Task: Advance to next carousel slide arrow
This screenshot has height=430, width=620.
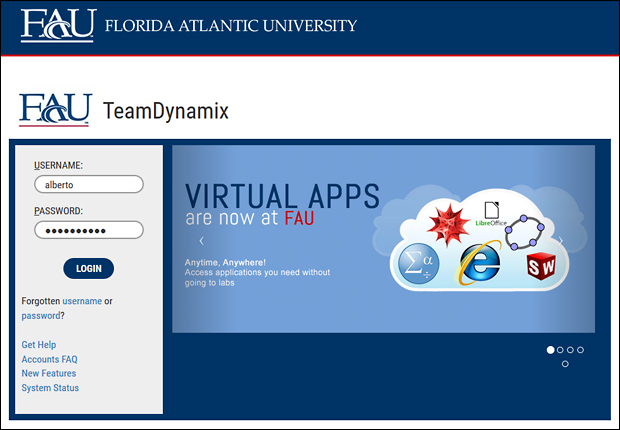Action: pyautogui.click(x=561, y=240)
